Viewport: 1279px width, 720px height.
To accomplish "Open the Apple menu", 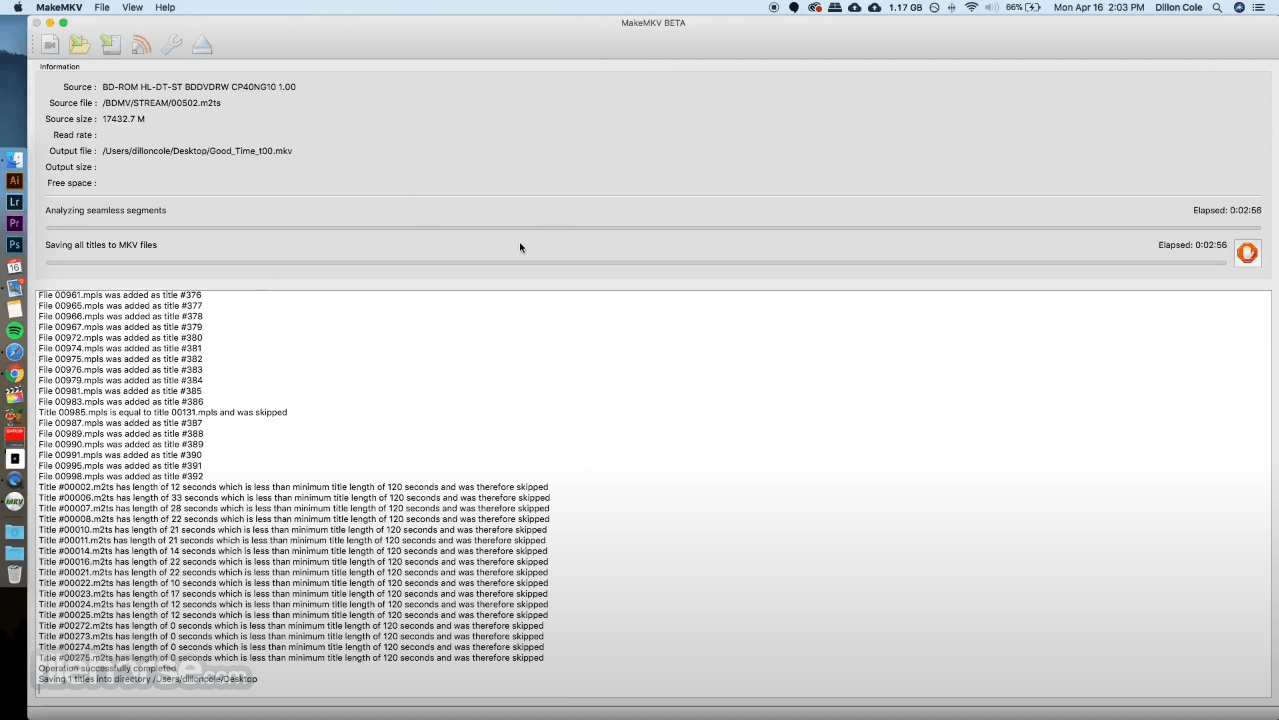I will click(x=17, y=7).
